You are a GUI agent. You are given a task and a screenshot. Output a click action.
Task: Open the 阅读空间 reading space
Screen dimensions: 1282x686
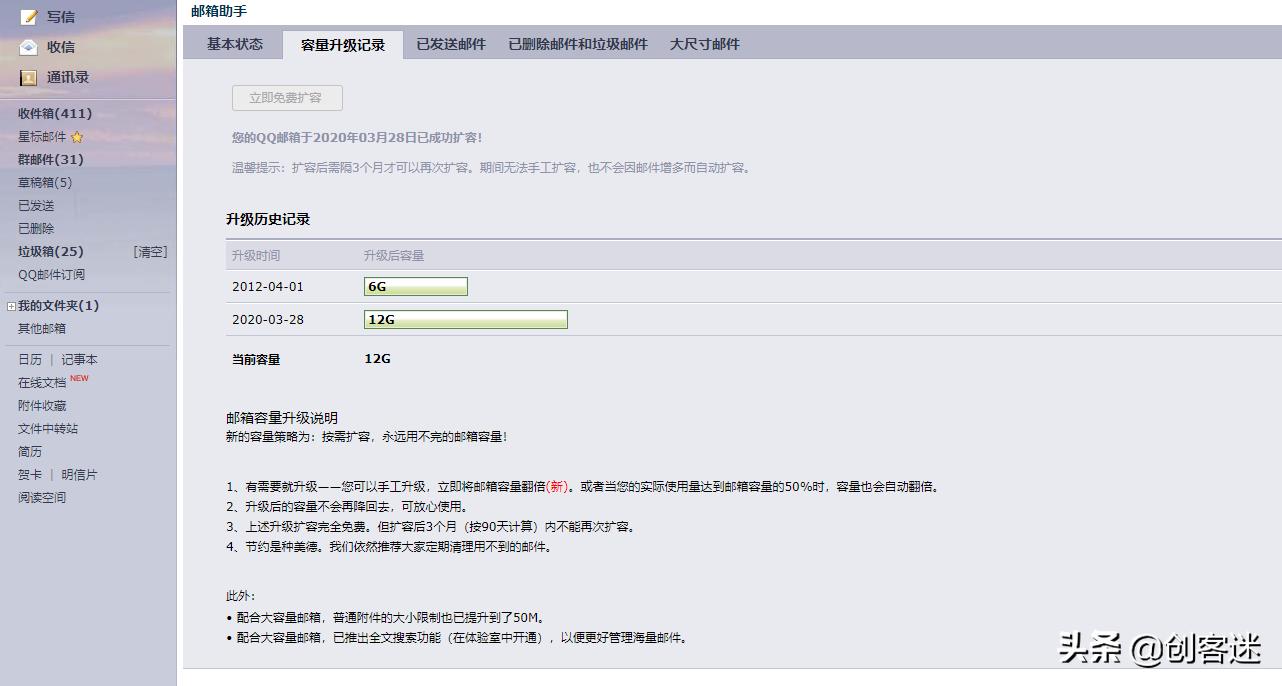40,497
